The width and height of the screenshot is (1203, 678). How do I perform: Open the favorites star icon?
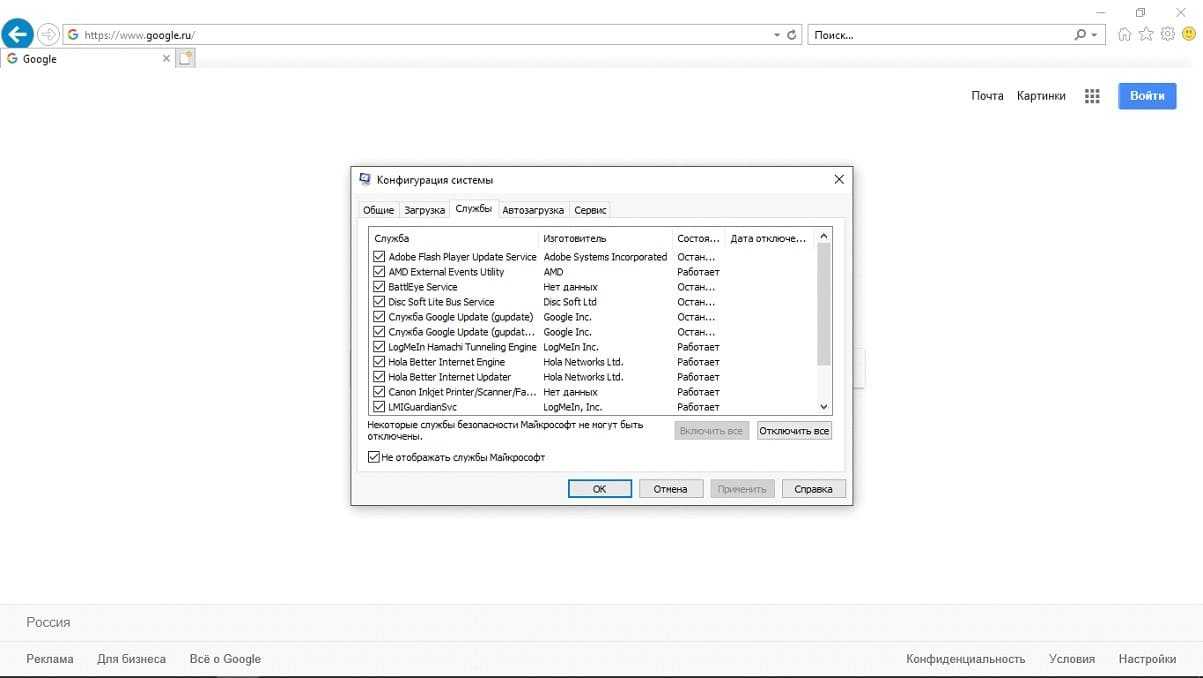[x=1146, y=35]
